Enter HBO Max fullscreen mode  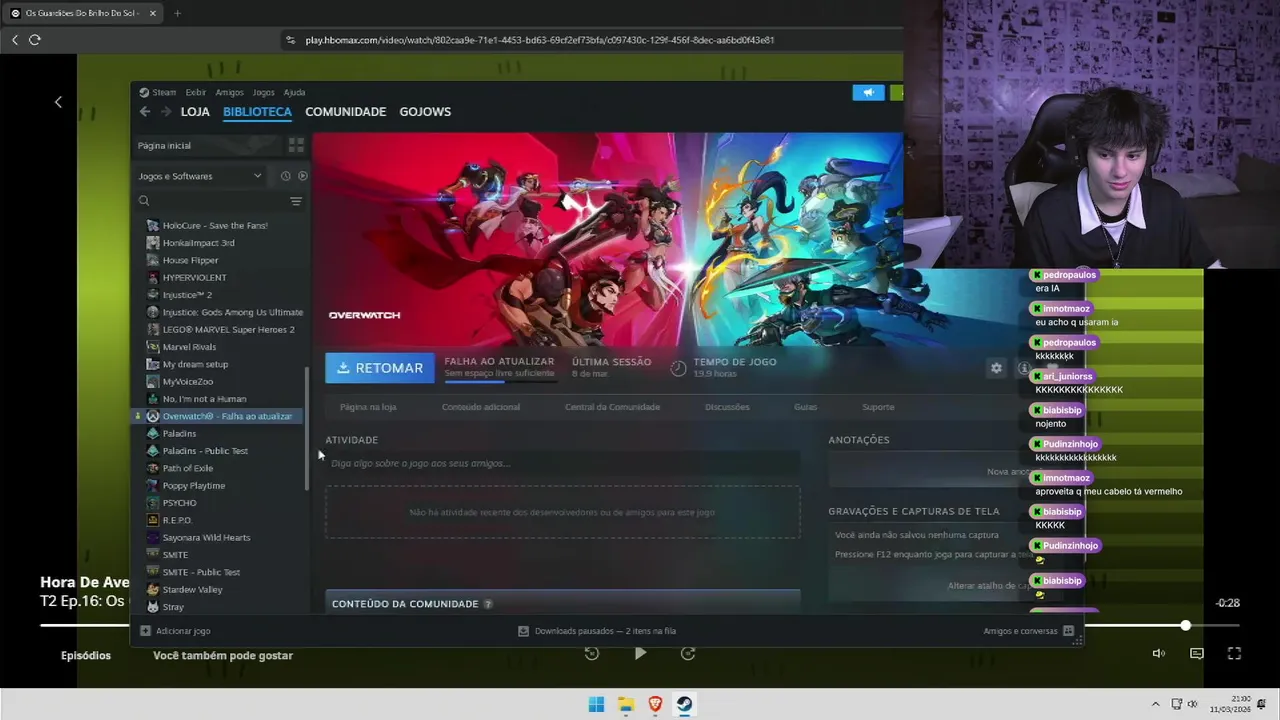[x=1234, y=654]
